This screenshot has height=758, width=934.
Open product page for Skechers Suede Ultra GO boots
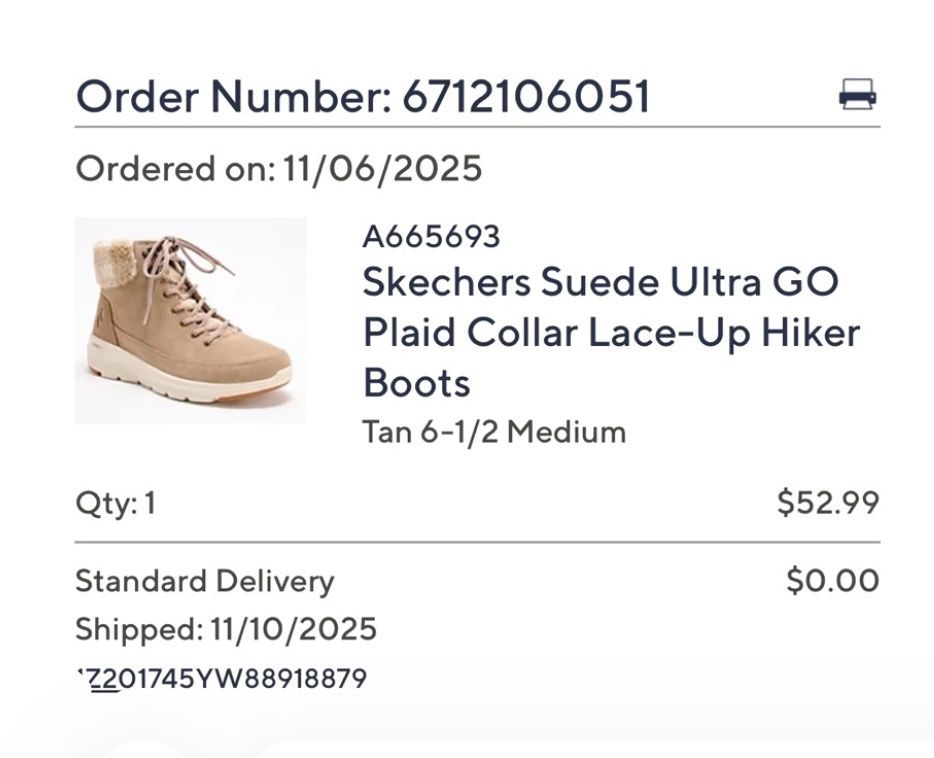pos(600,330)
